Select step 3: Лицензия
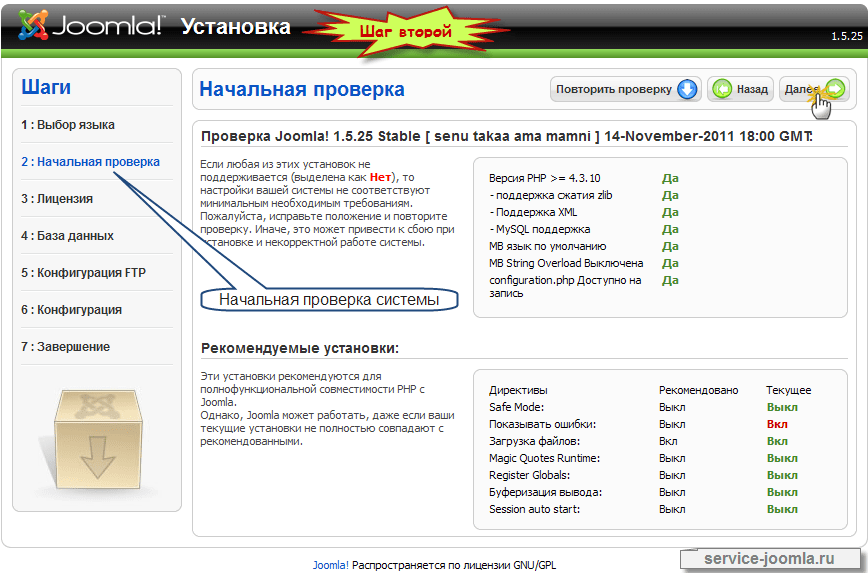The image size is (868, 573). tap(57, 199)
